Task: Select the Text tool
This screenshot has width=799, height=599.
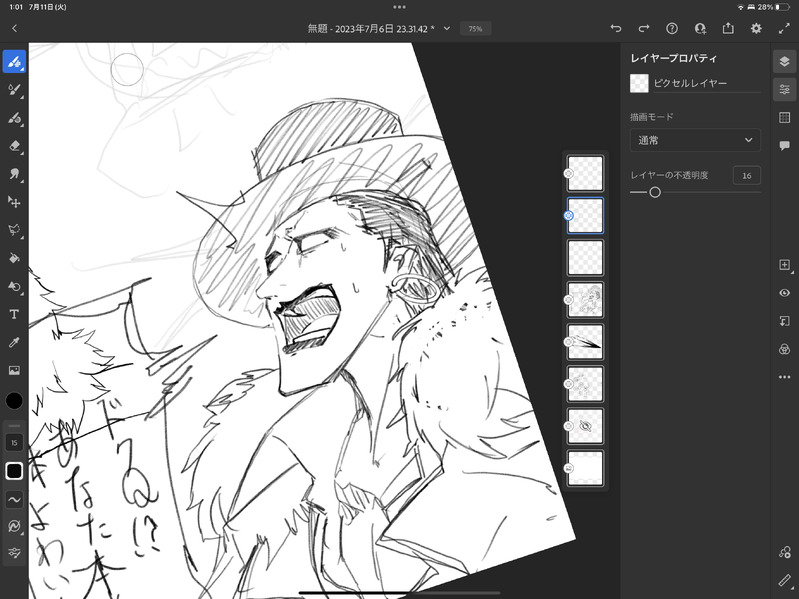Action: coord(14,314)
